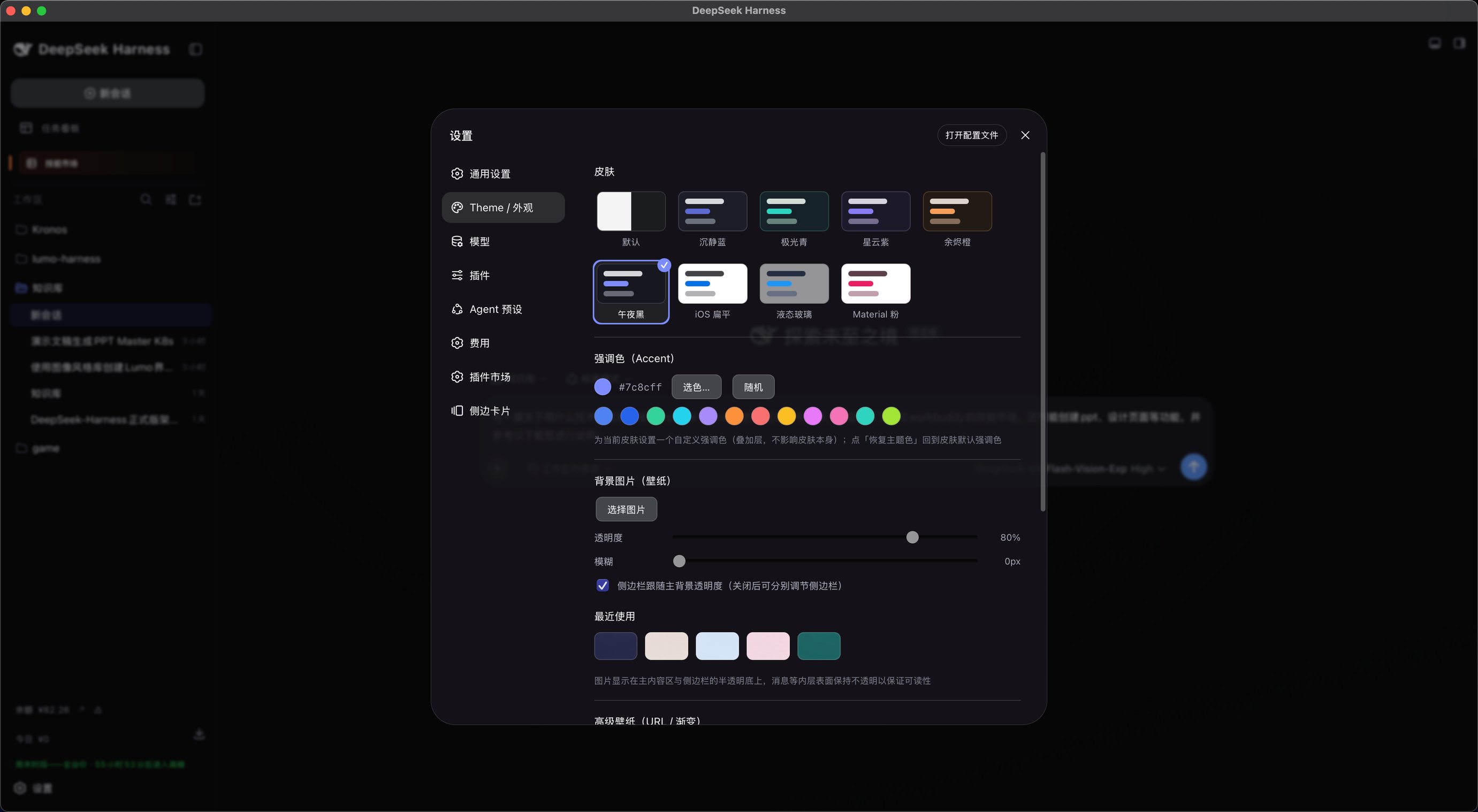Click the download icon at sidebar bottom
The image size is (1478, 812).
[199, 734]
